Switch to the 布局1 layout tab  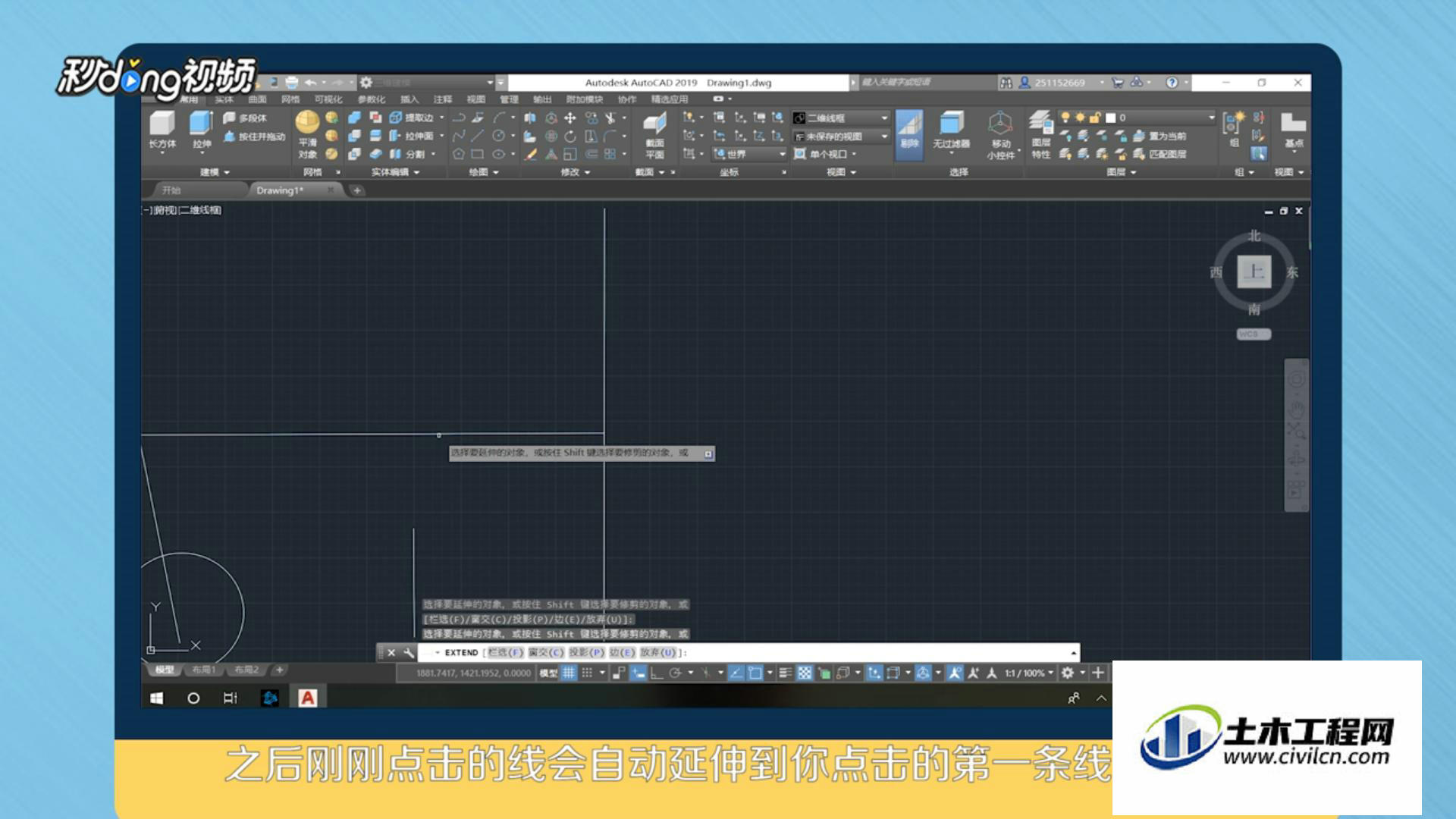(x=203, y=670)
